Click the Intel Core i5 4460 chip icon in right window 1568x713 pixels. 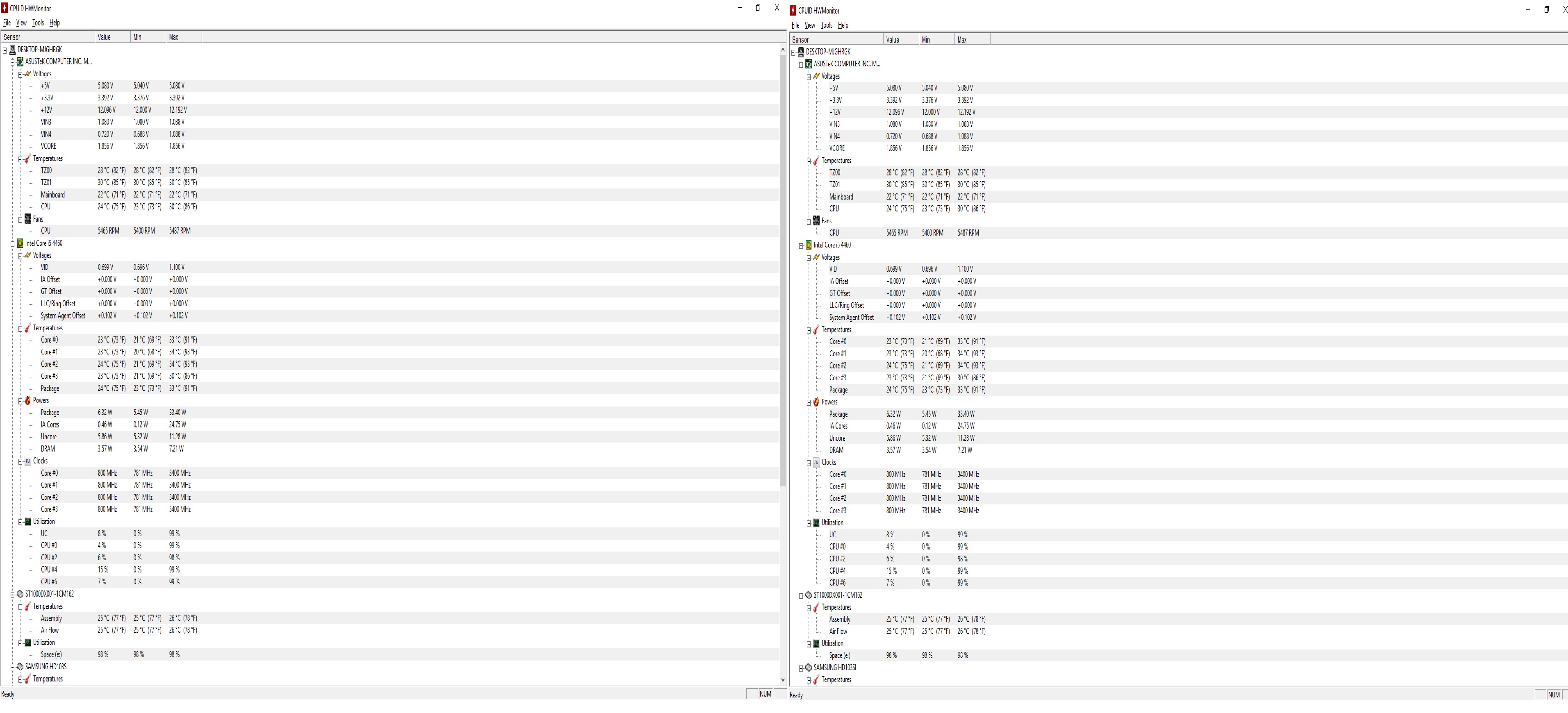[x=808, y=245]
